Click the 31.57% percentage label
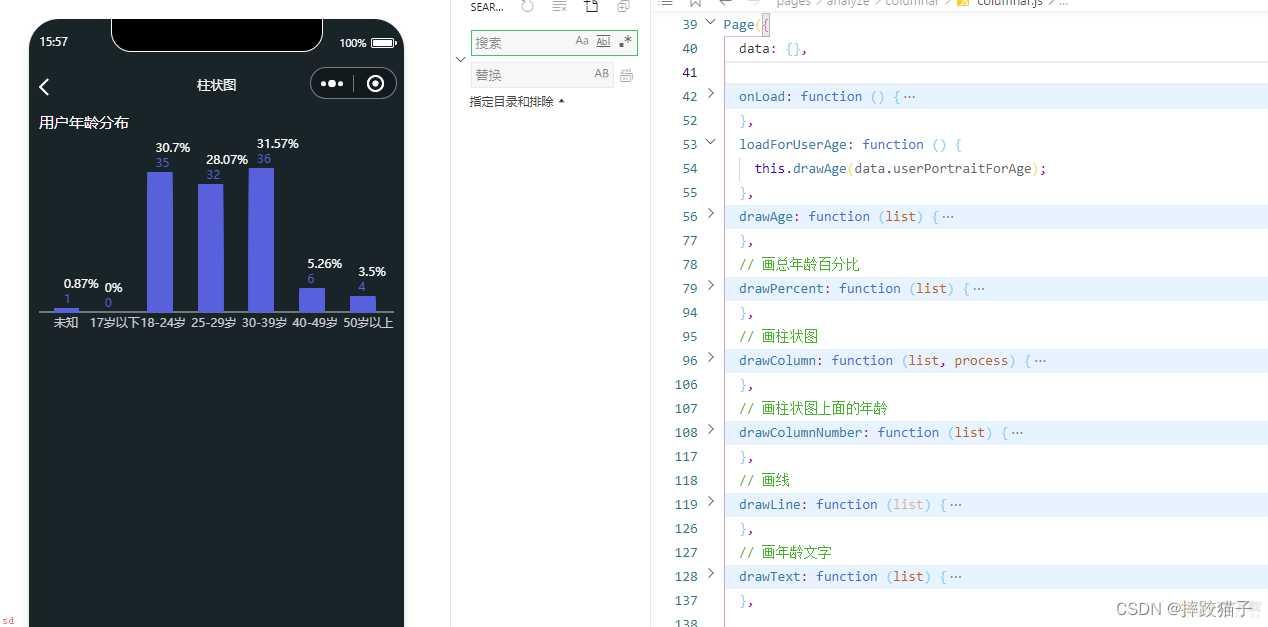The height and width of the screenshot is (627, 1268). pyautogui.click(x=277, y=144)
